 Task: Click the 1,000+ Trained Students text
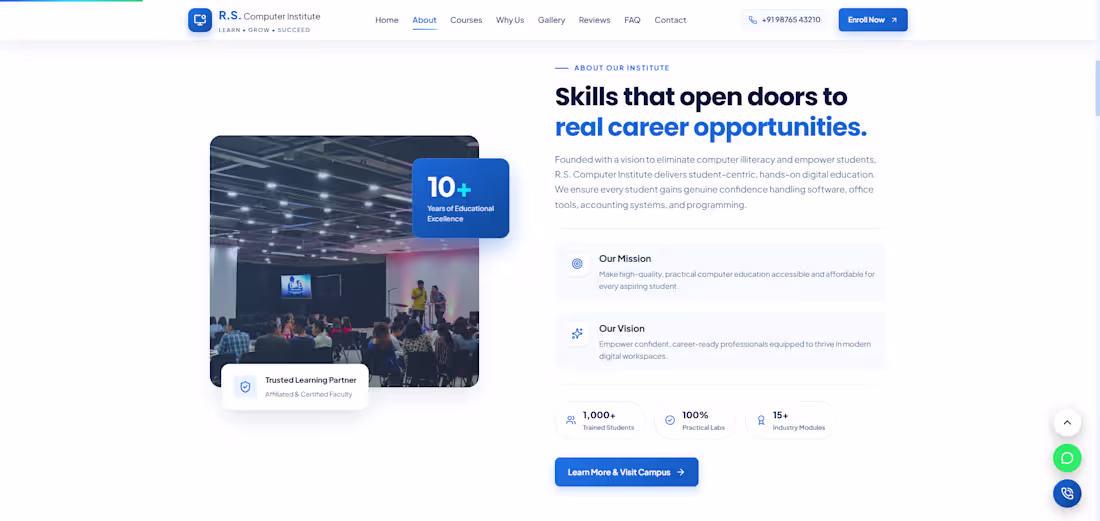(x=608, y=421)
